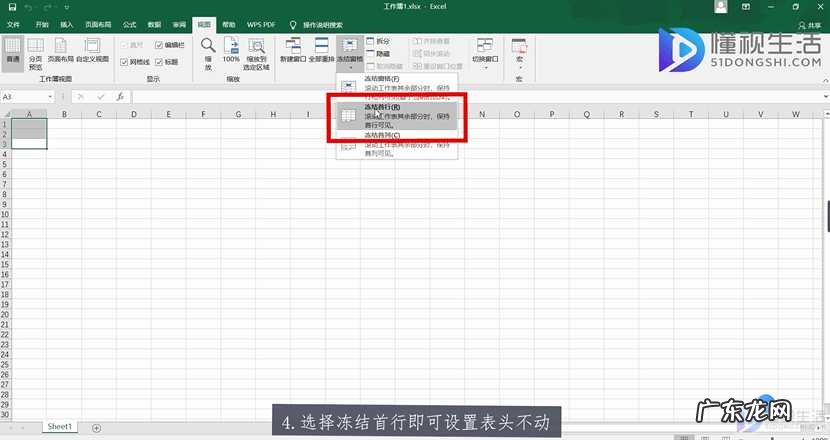Screen dimensions: 830x440
Task: Select row header 10
Action: 5,214
